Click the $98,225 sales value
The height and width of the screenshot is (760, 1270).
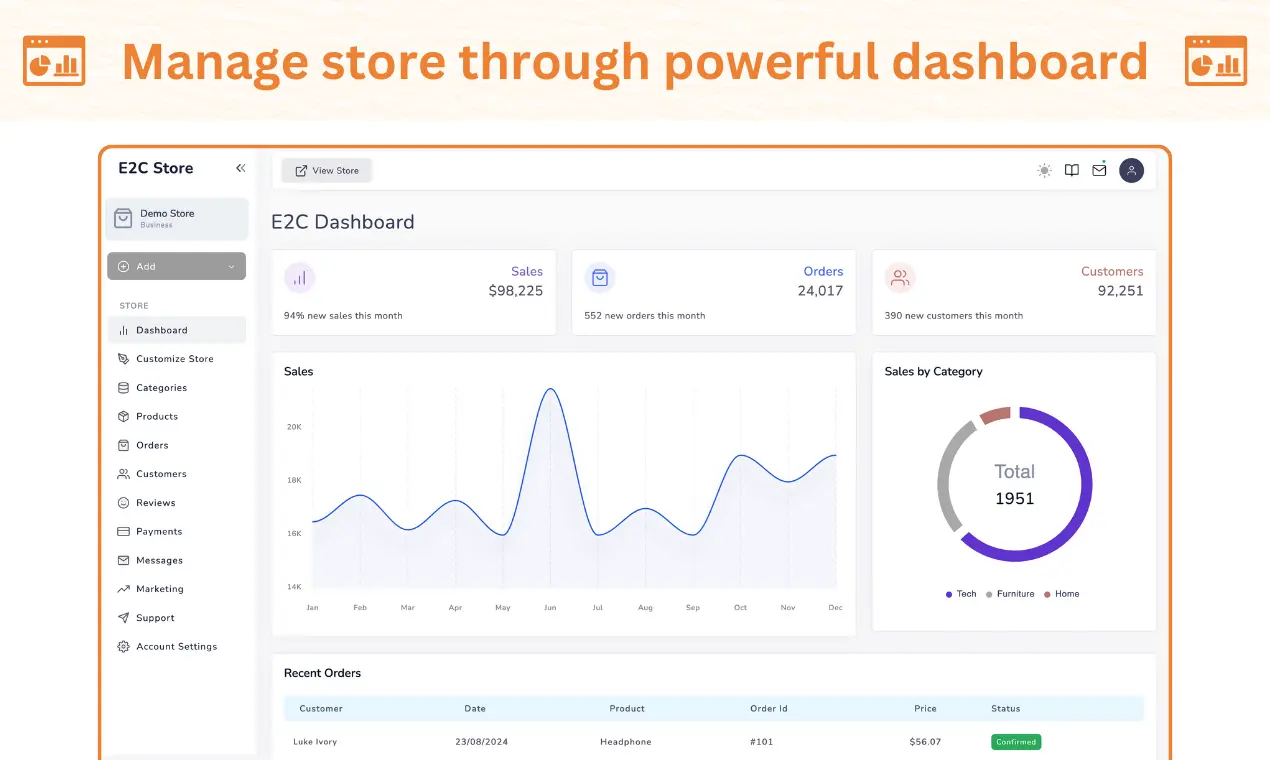(516, 291)
